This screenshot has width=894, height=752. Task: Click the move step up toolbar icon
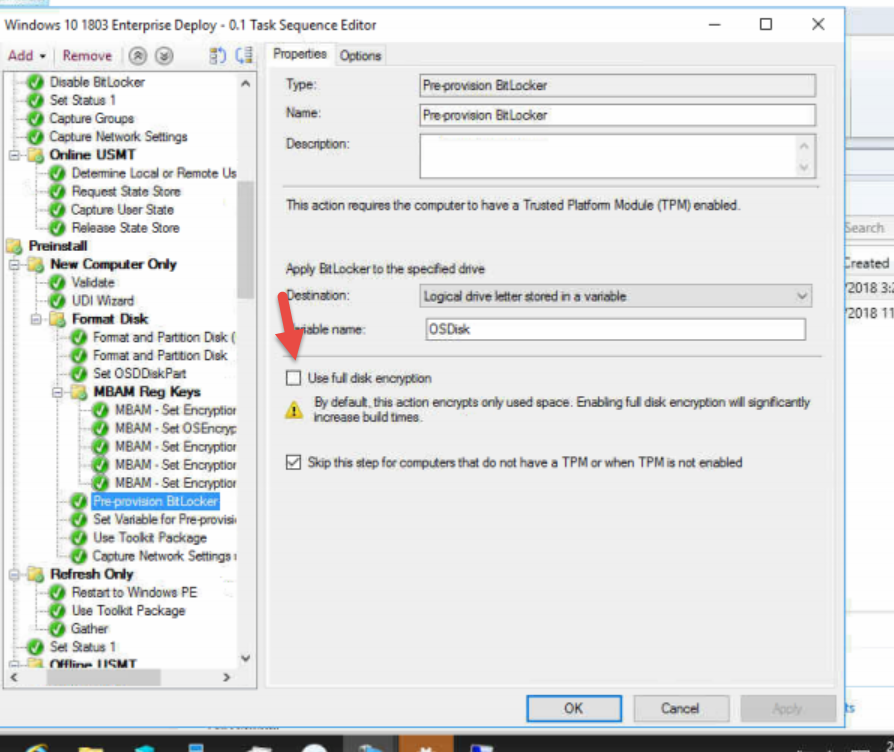click(137, 55)
